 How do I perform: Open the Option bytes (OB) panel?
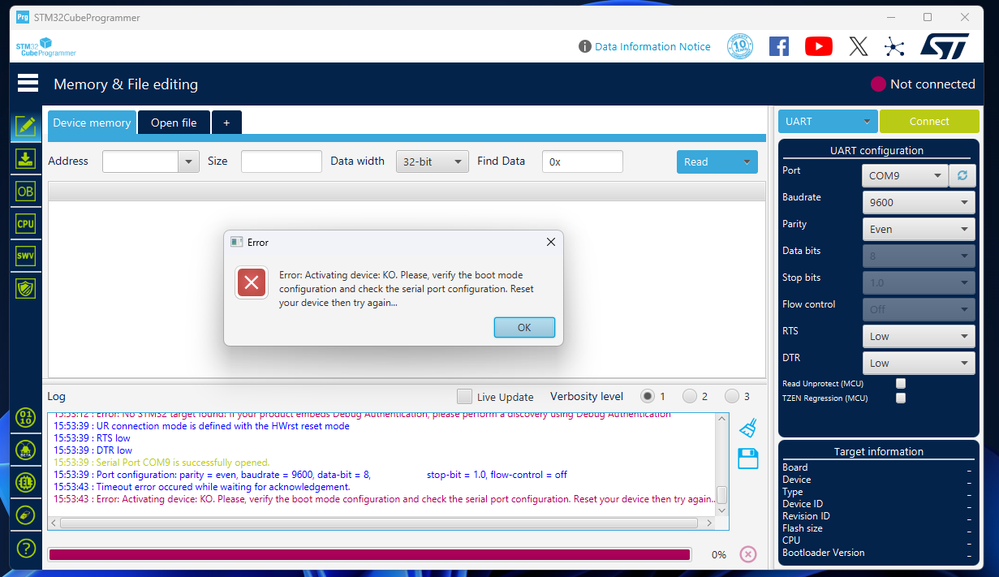tap(25, 191)
